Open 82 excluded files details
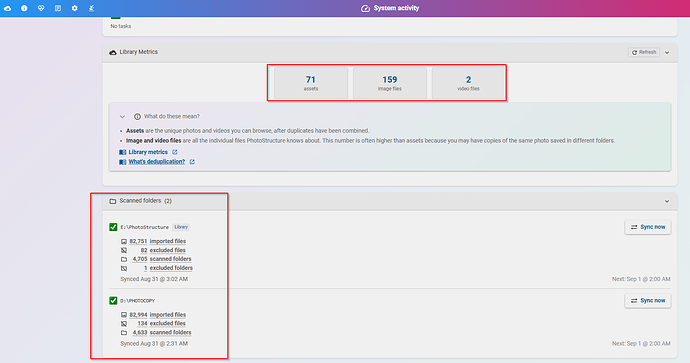Screen dimensions: 690x363 click(x=163, y=250)
